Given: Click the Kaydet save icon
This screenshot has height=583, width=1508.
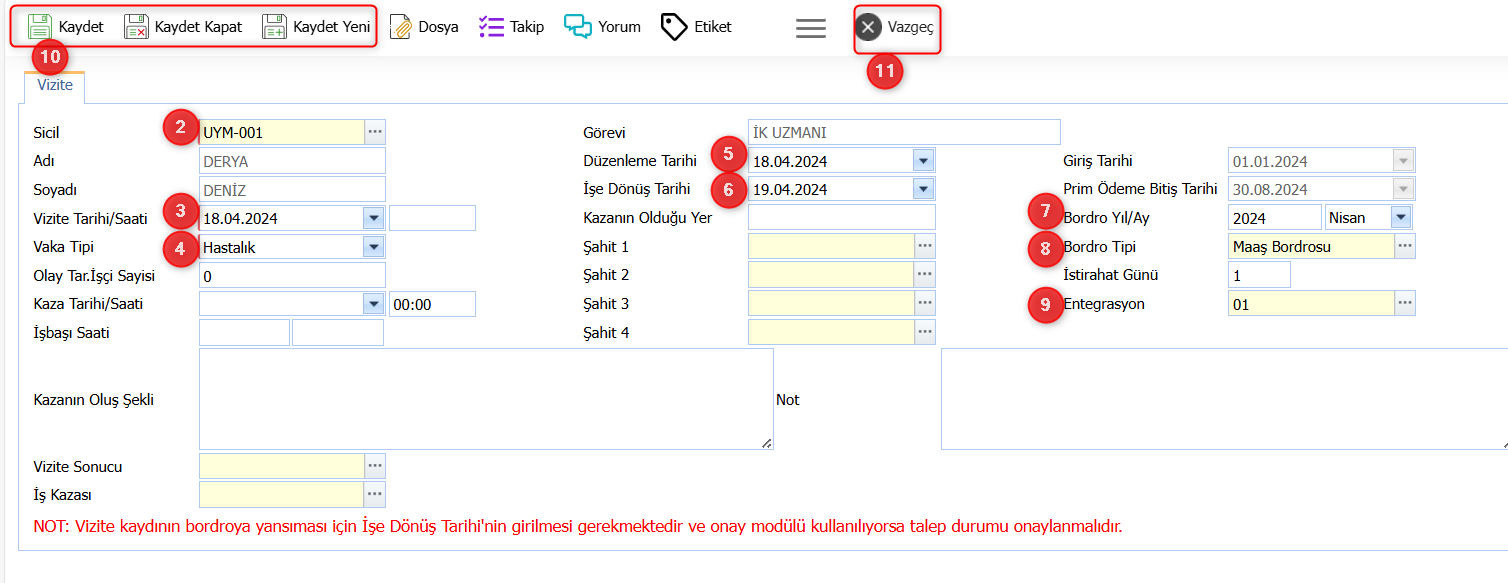Looking at the screenshot, I should 39,27.
